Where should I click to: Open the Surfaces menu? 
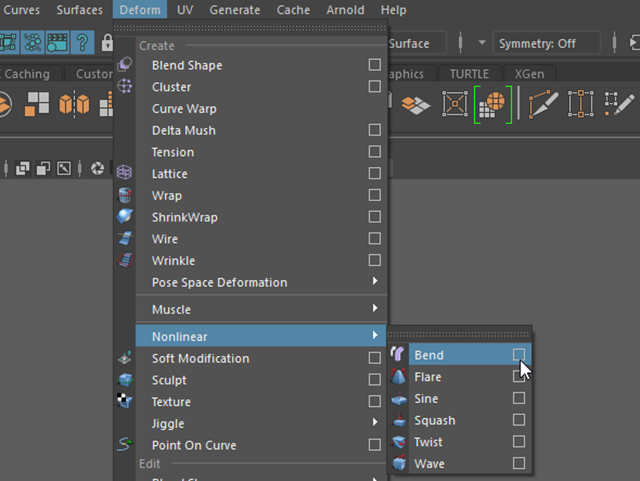[x=79, y=10]
